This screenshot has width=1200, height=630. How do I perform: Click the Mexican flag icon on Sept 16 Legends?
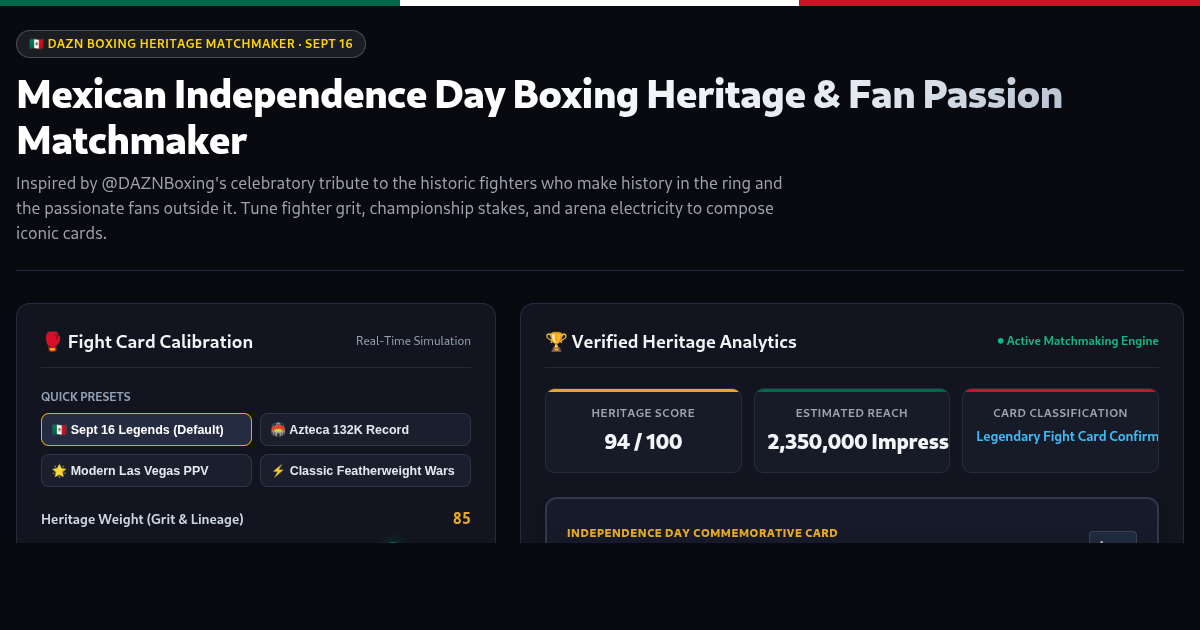(x=59, y=430)
